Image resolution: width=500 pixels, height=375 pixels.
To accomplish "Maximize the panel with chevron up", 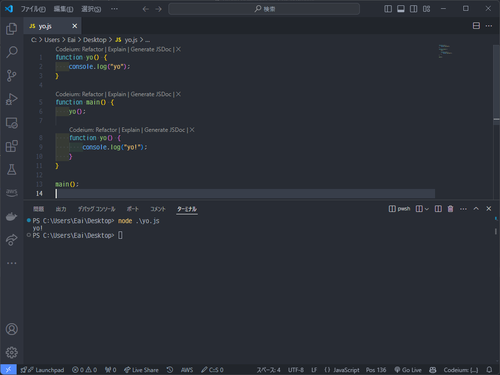I will pyautogui.click(x=476, y=209).
